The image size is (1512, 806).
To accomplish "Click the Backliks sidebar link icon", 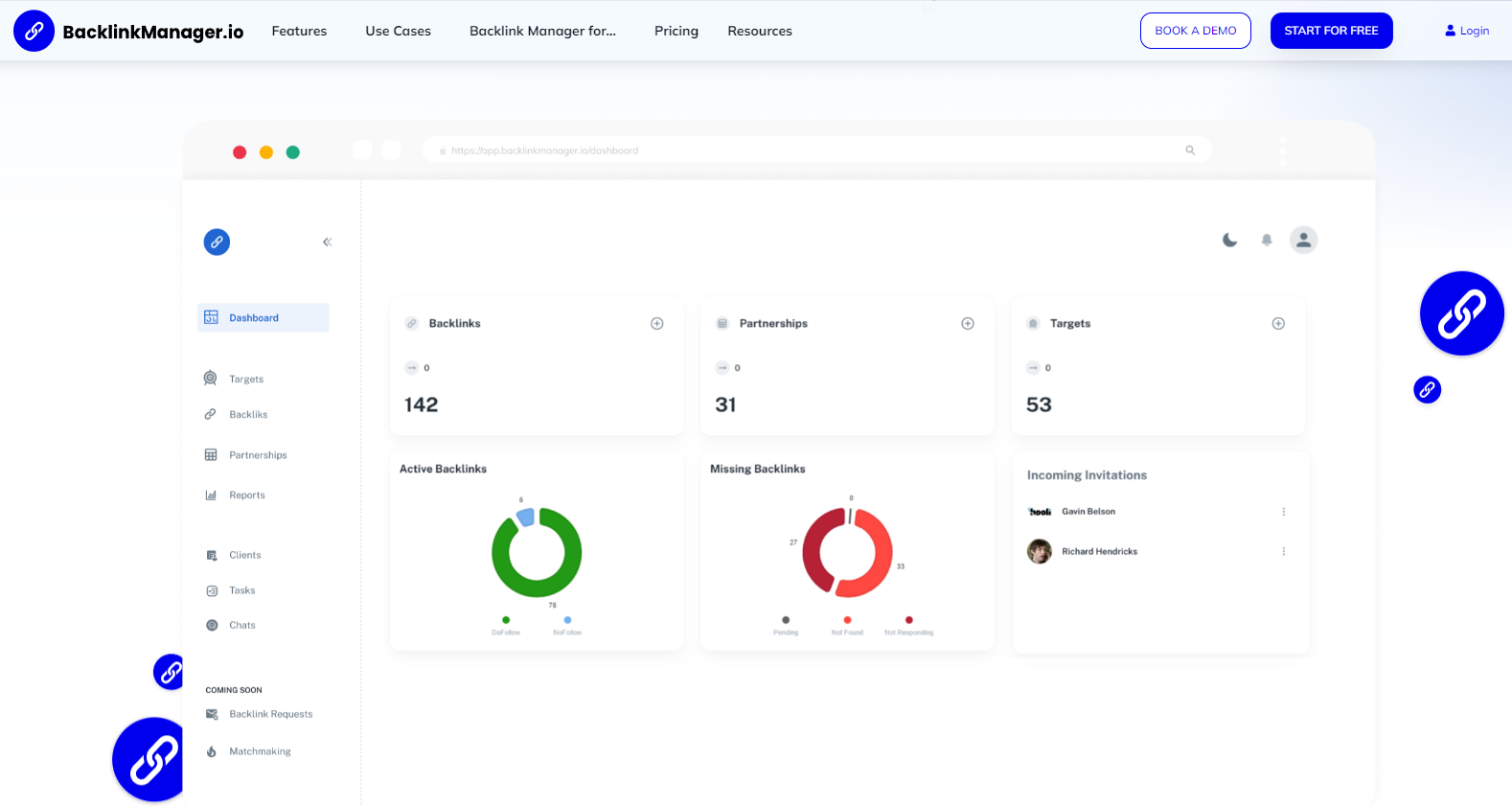I will pyautogui.click(x=210, y=414).
